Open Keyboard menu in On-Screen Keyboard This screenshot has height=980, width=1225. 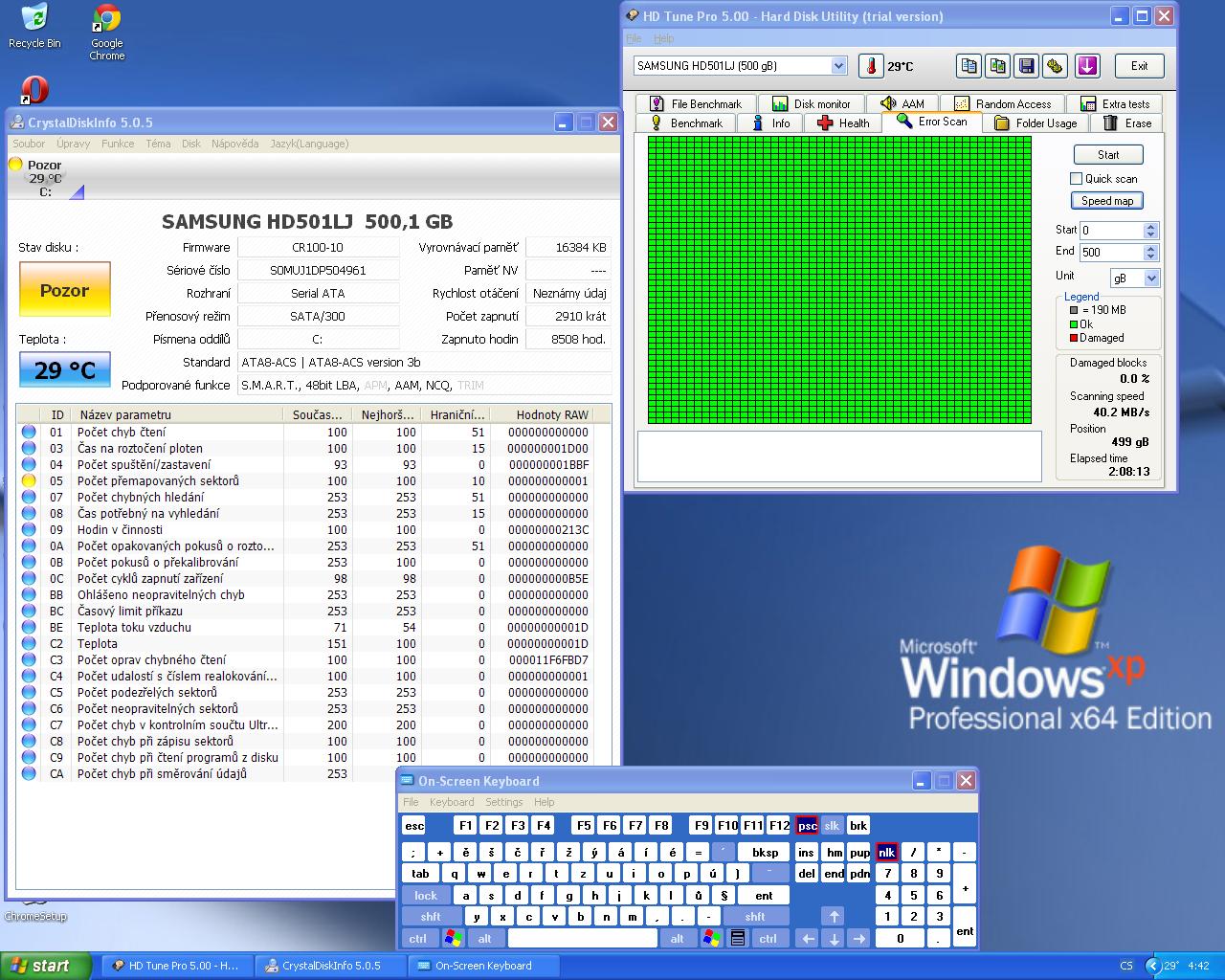click(452, 802)
